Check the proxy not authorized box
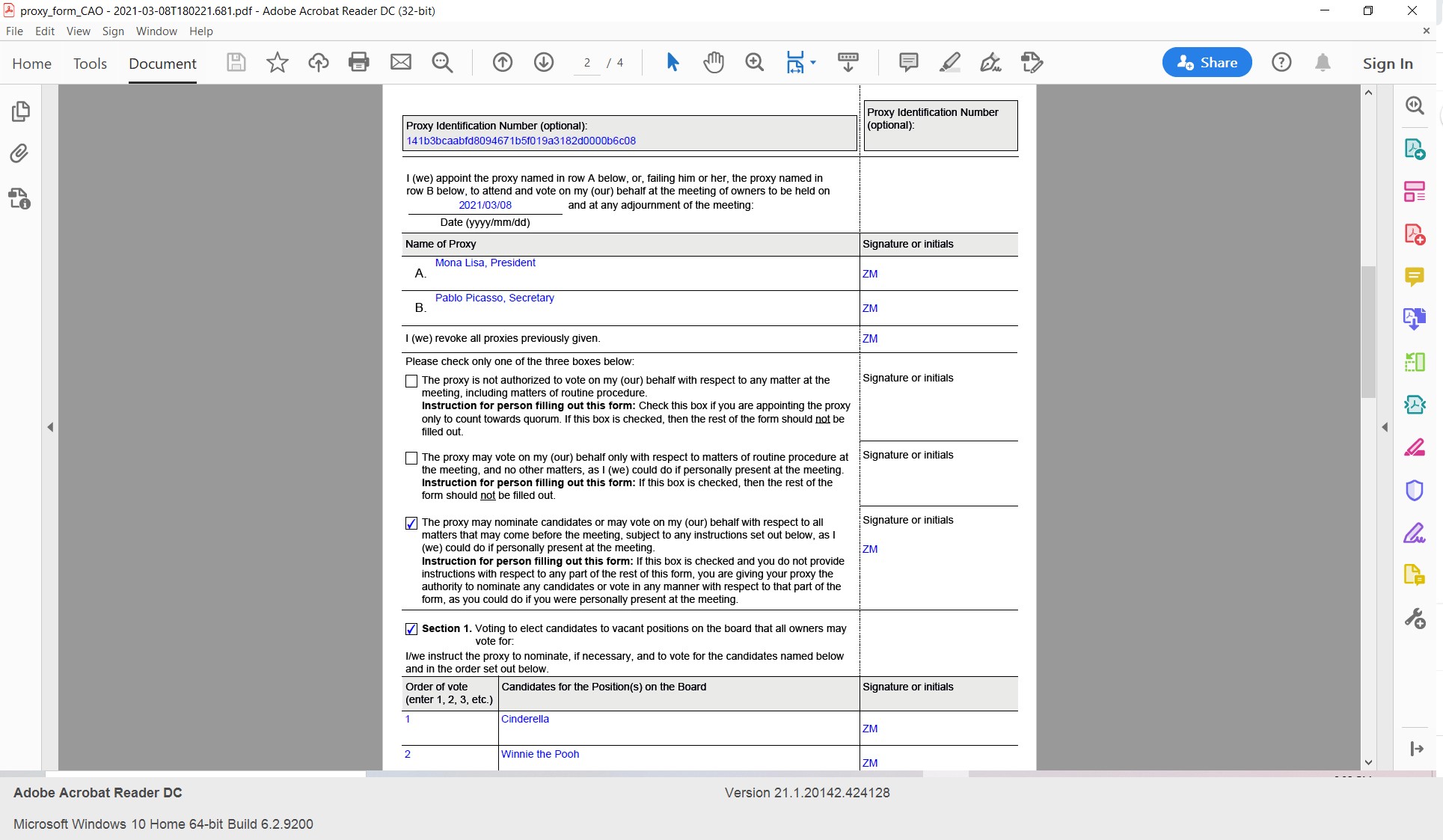Screen dimensions: 1443x840 click(x=411, y=381)
